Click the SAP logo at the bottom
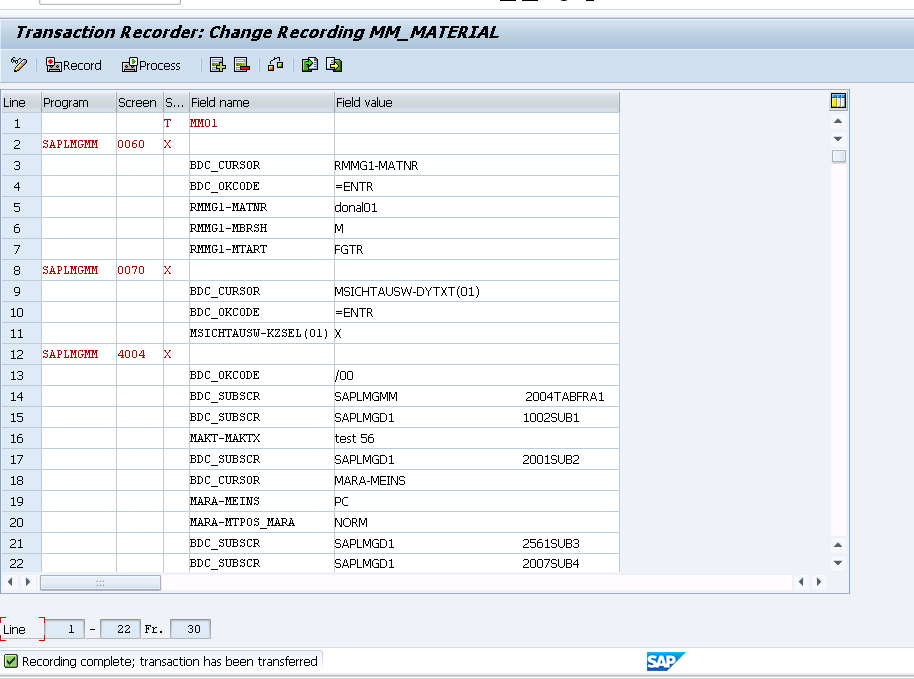Screen dimensions: 914x679 [x=664, y=661]
